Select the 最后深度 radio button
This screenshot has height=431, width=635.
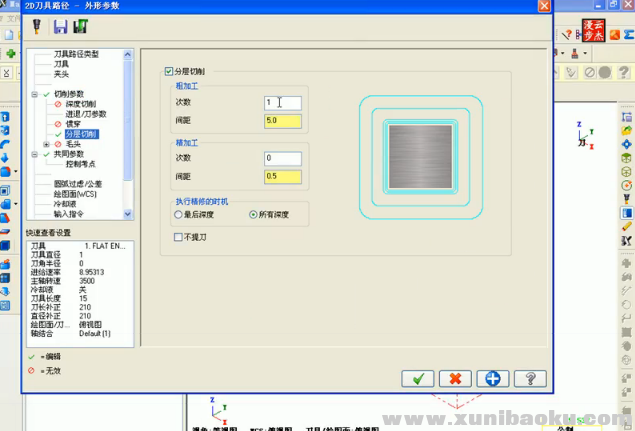pos(178,214)
